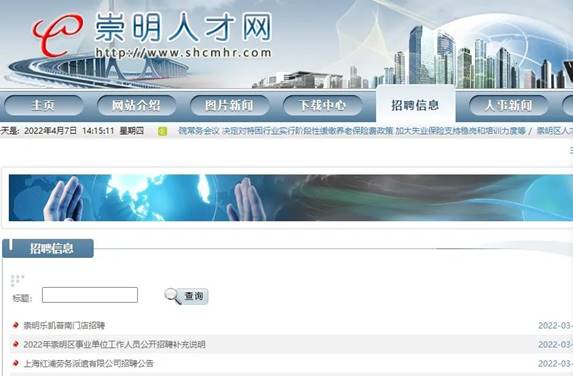Focus the 标题 search input field
The height and width of the screenshot is (376, 573).
(x=90, y=295)
